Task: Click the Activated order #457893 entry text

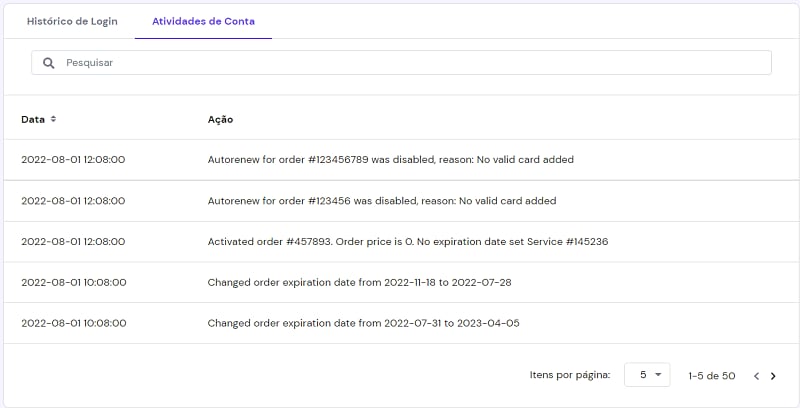Action: click(408, 241)
